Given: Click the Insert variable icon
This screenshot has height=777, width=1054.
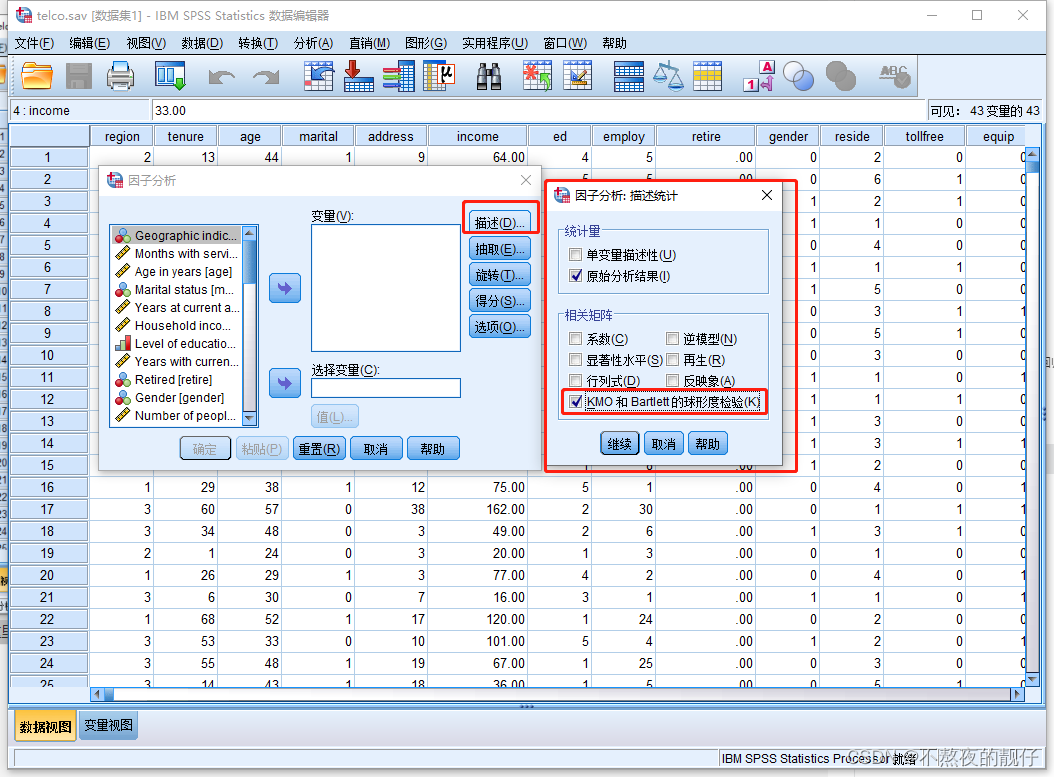Looking at the screenshot, I should pos(577,76).
